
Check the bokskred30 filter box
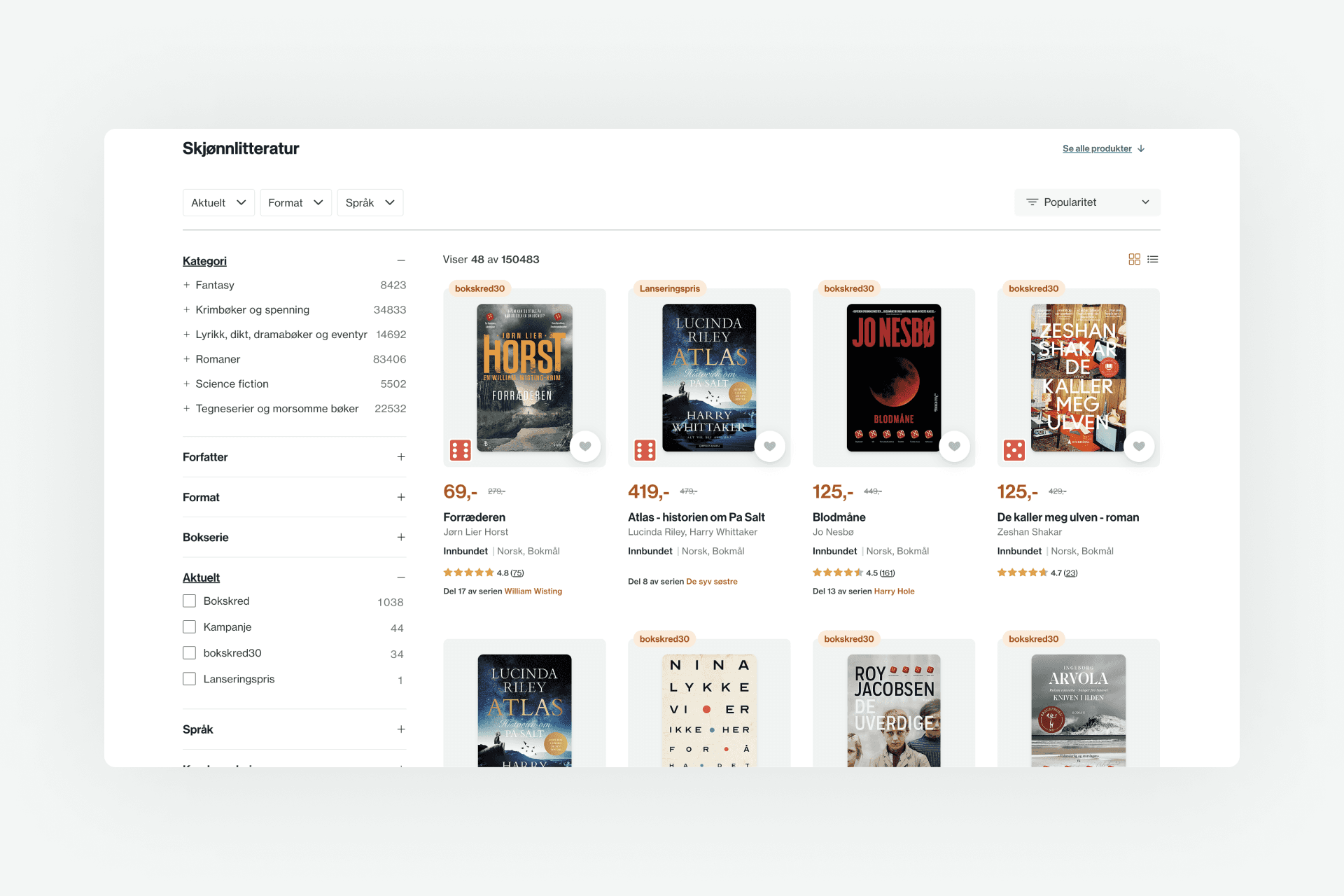pos(189,652)
